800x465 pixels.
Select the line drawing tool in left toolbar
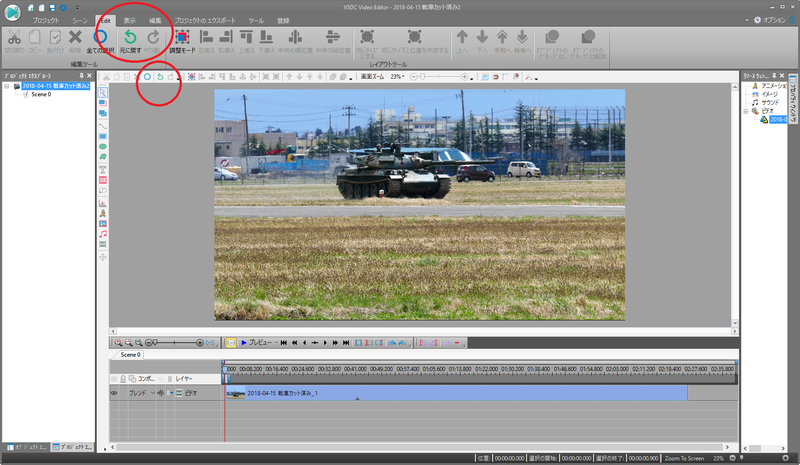(103, 126)
